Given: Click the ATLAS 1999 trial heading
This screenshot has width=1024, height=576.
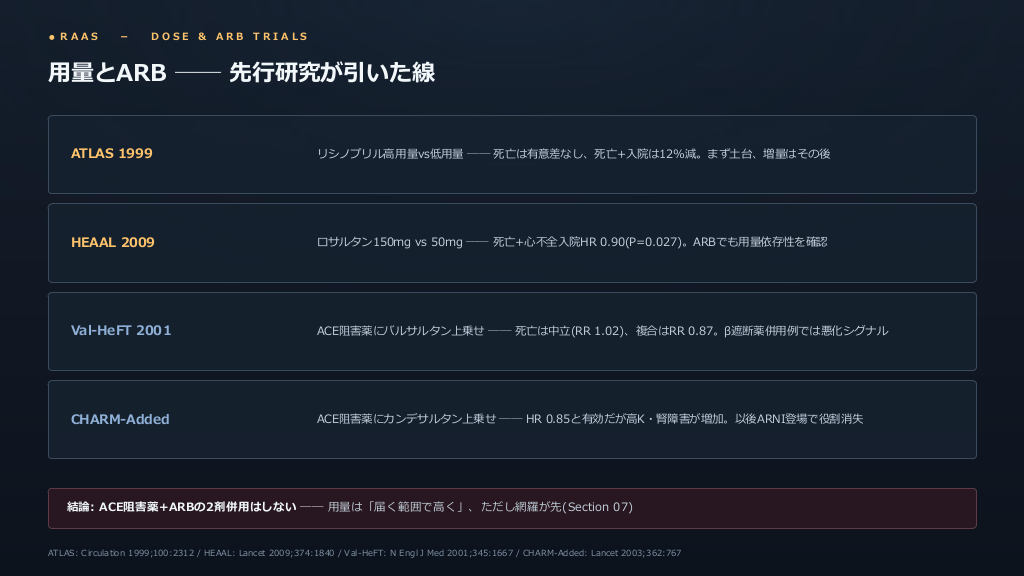Looking at the screenshot, I should [x=112, y=153].
